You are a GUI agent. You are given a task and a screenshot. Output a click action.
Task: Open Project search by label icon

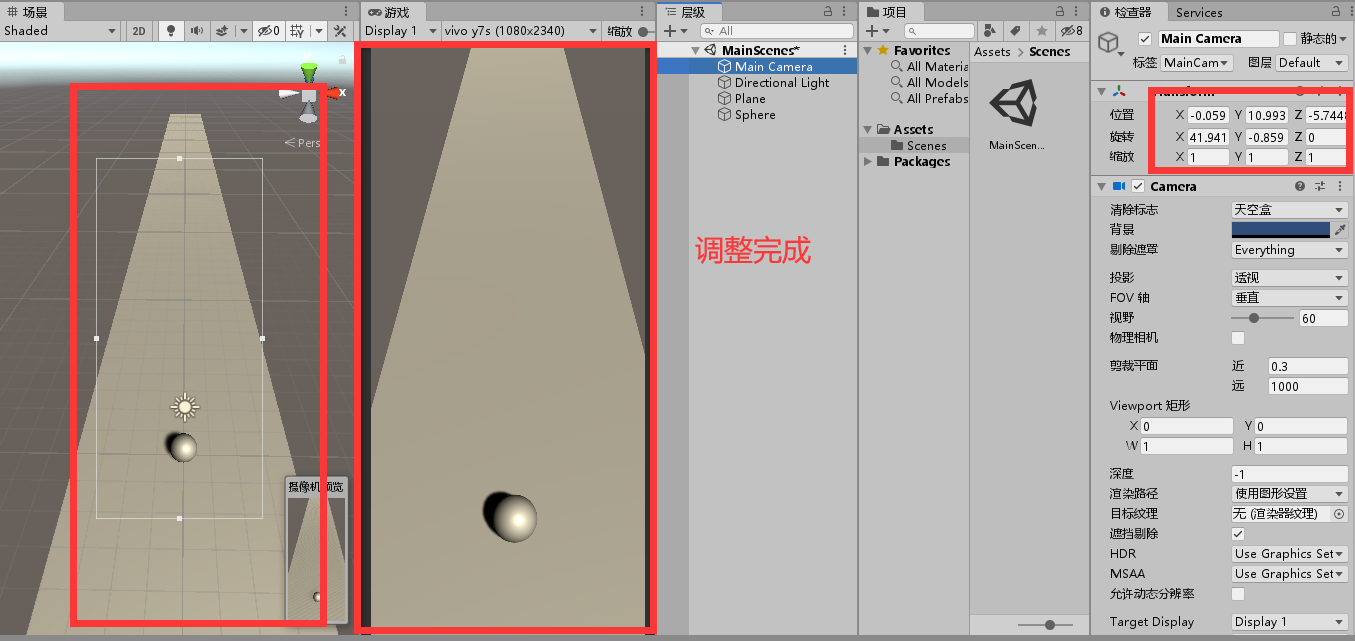[x=1017, y=31]
